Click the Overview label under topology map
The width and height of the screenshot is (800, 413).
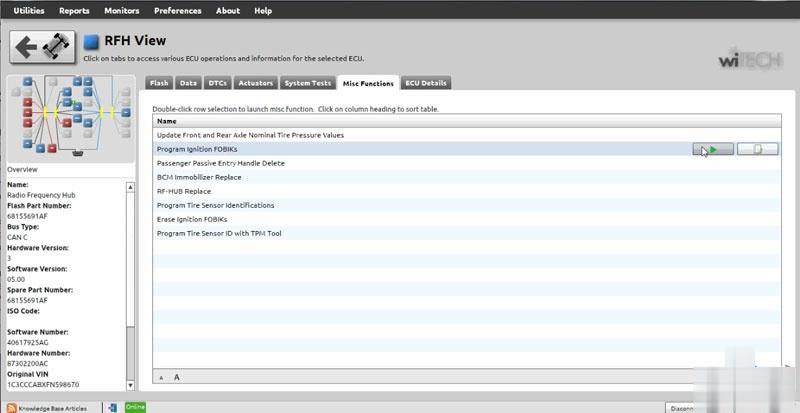[22, 169]
